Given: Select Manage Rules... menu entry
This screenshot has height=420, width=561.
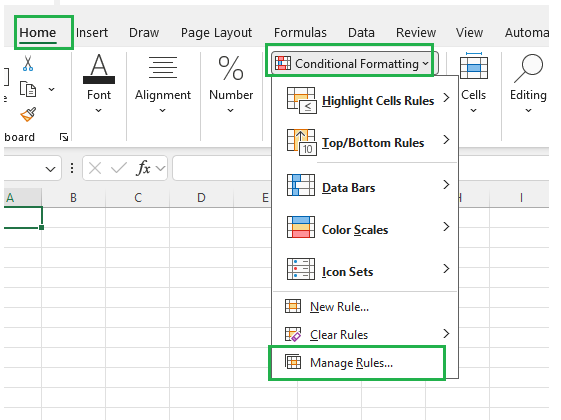Looking at the screenshot, I should (365, 363).
